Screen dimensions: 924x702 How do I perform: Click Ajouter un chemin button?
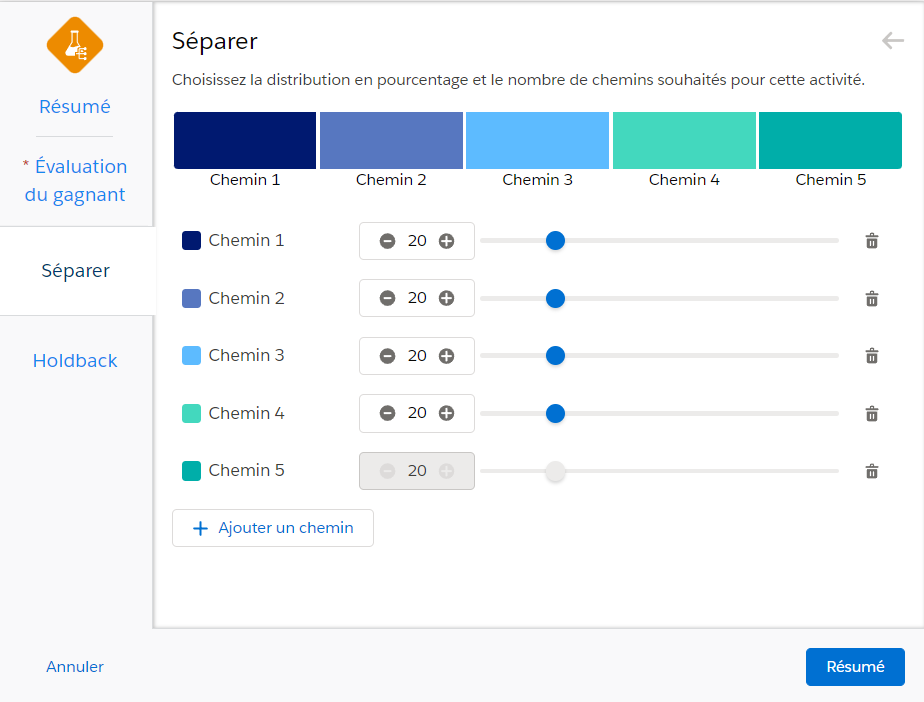tap(273, 528)
